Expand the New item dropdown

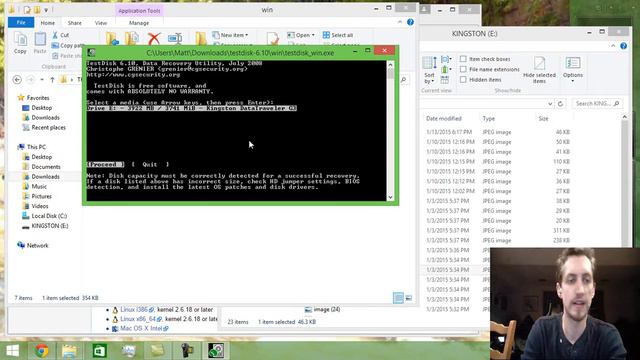pyautogui.click(x=247, y=35)
